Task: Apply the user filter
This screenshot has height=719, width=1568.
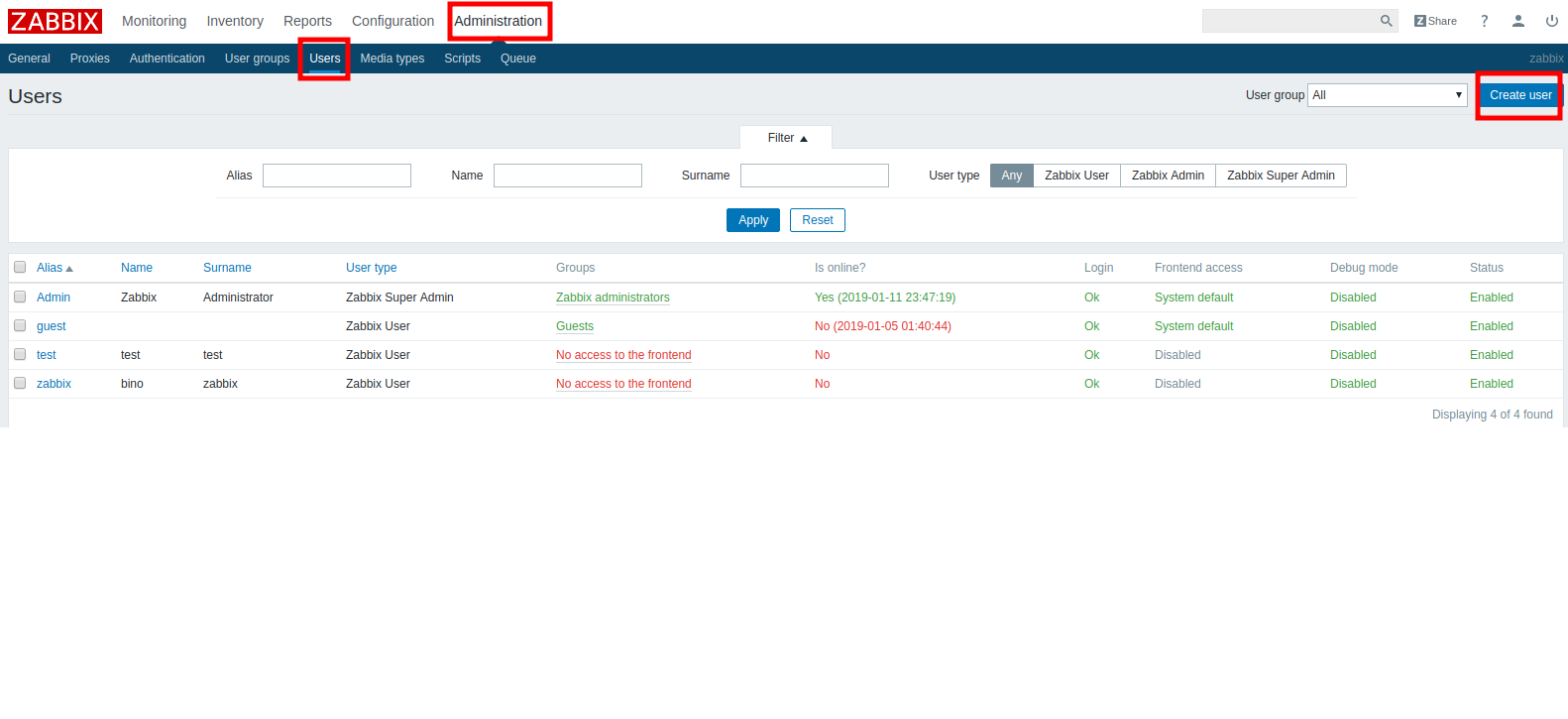Action: [x=753, y=220]
